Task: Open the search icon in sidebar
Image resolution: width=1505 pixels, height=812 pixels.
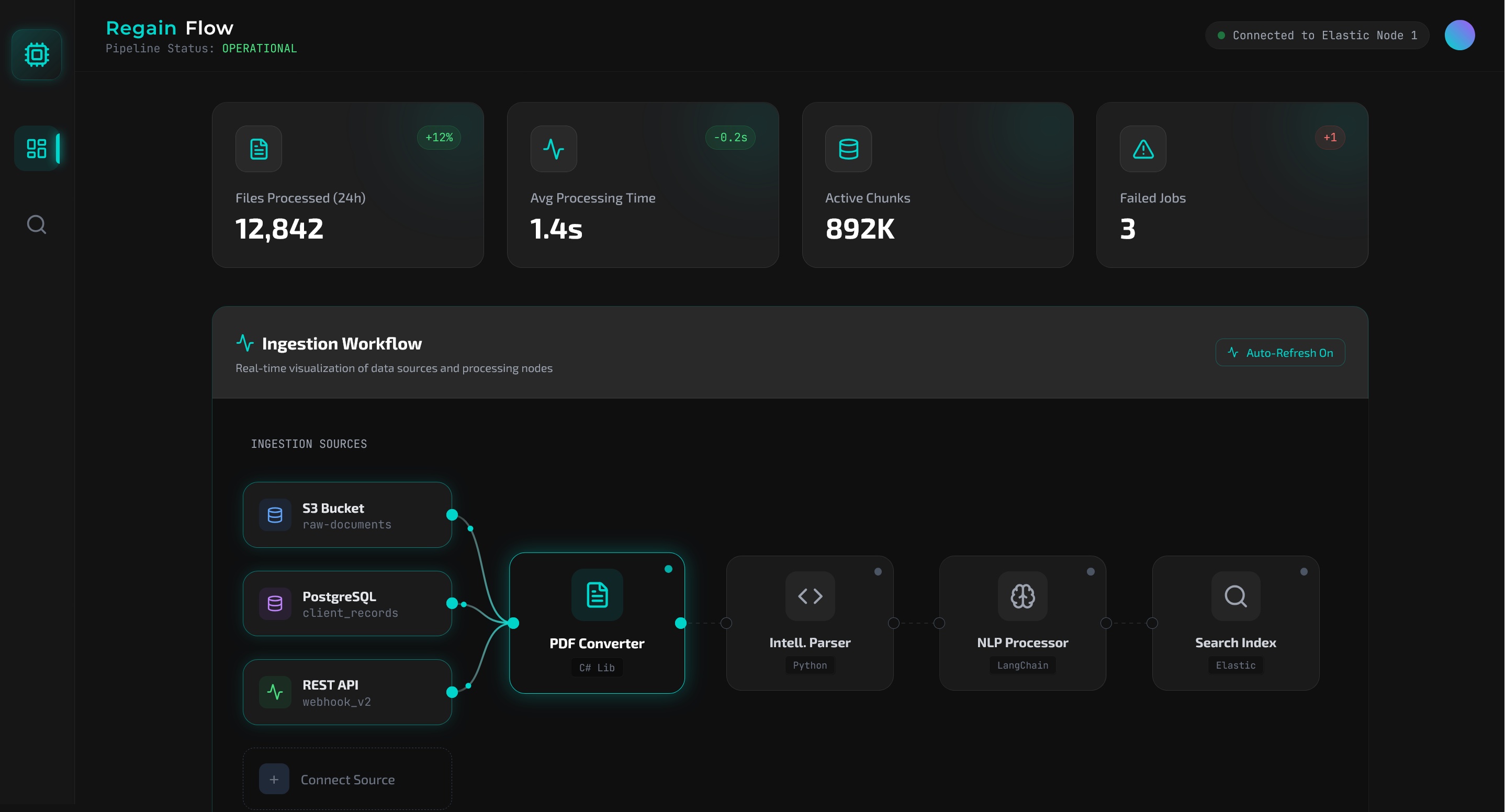Action: (36, 224)
